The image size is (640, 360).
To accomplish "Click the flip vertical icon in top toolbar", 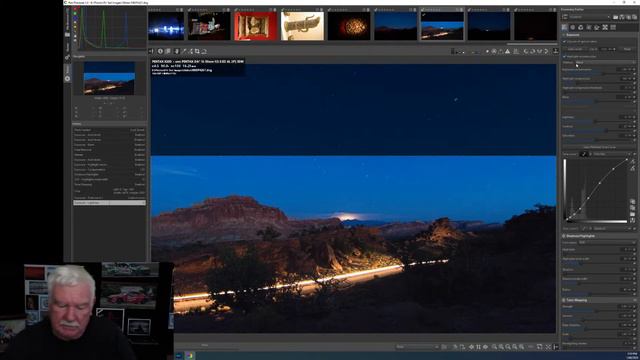I will coord(546,51).
